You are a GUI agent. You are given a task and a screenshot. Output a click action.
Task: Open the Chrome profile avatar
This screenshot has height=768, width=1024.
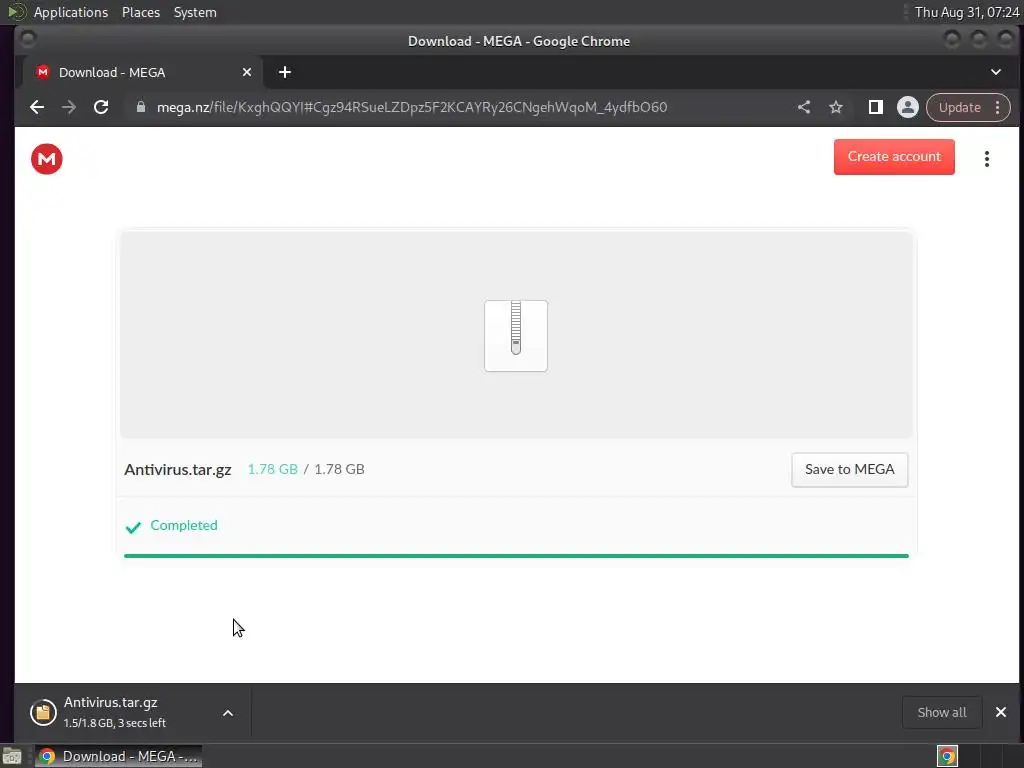pyautogui.click(x=907, y=107)
